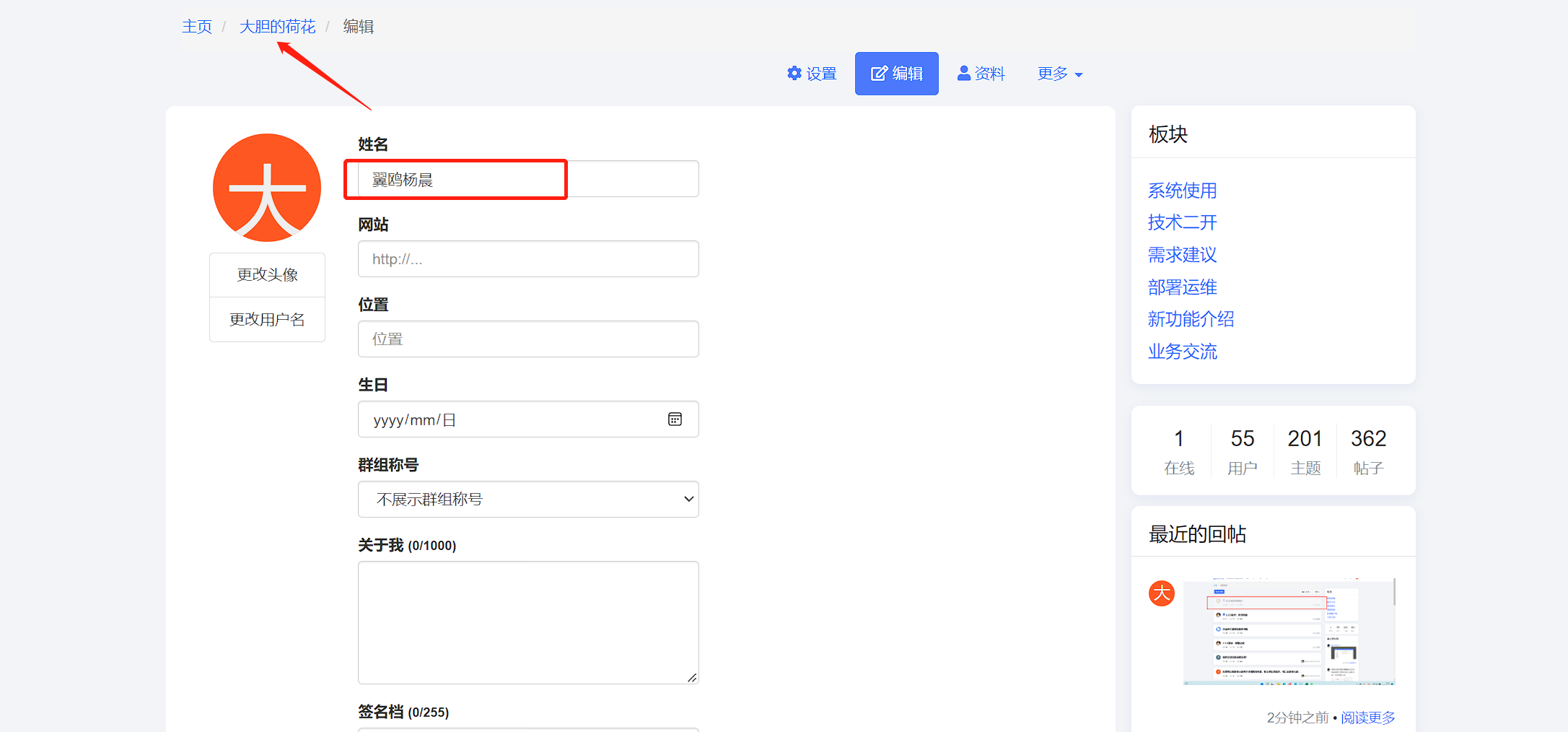Viewport: 1568px width, 732px height.
Task: Click the 编辑 breadcrumb text
Action: click(x=359, y=27)
